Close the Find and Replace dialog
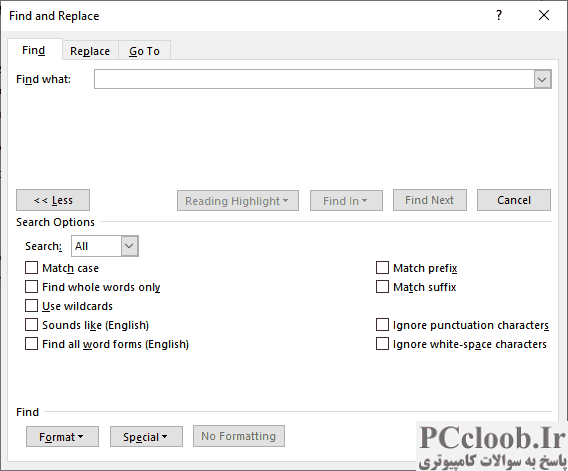This screenshot has width=568, height=471. 544,15
